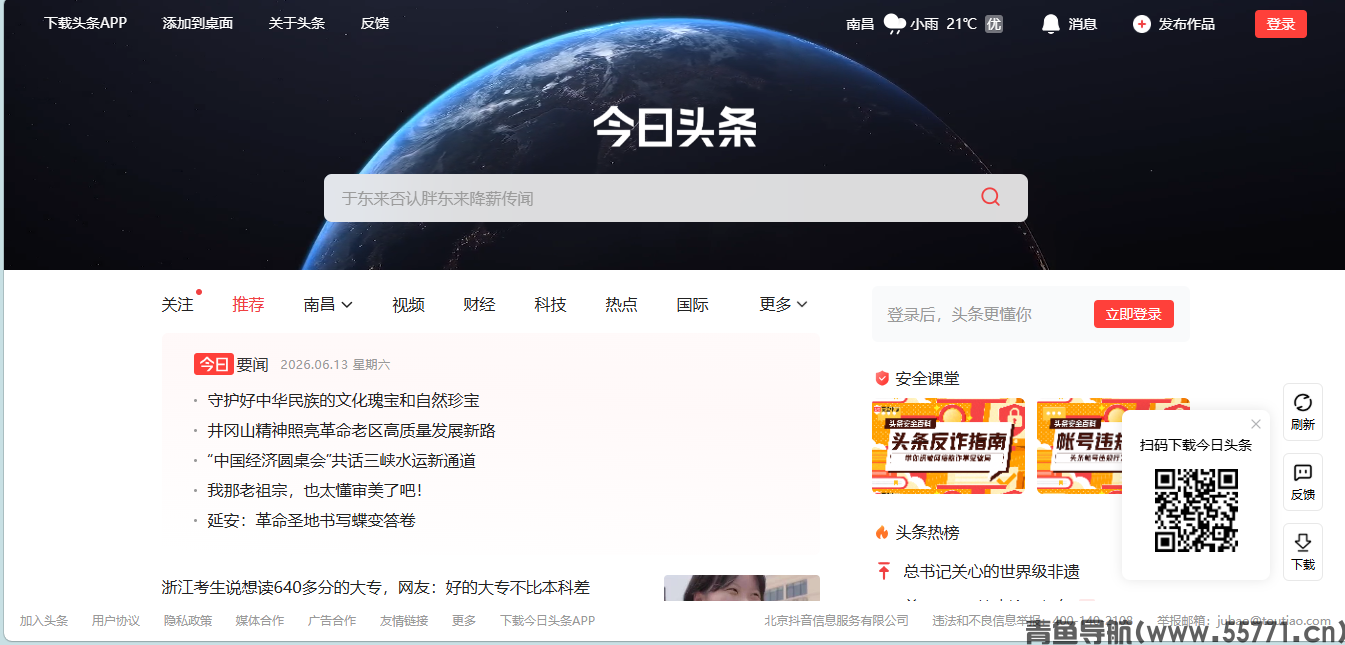Open the 国际 tab
1345x645 pixels.
click(692, 304)
